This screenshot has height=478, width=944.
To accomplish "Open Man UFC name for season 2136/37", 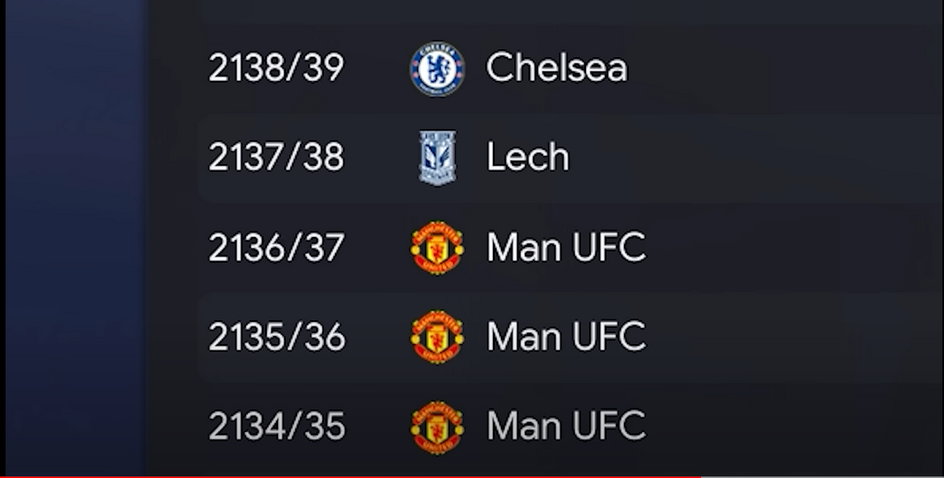I will [x=566, y=247].
